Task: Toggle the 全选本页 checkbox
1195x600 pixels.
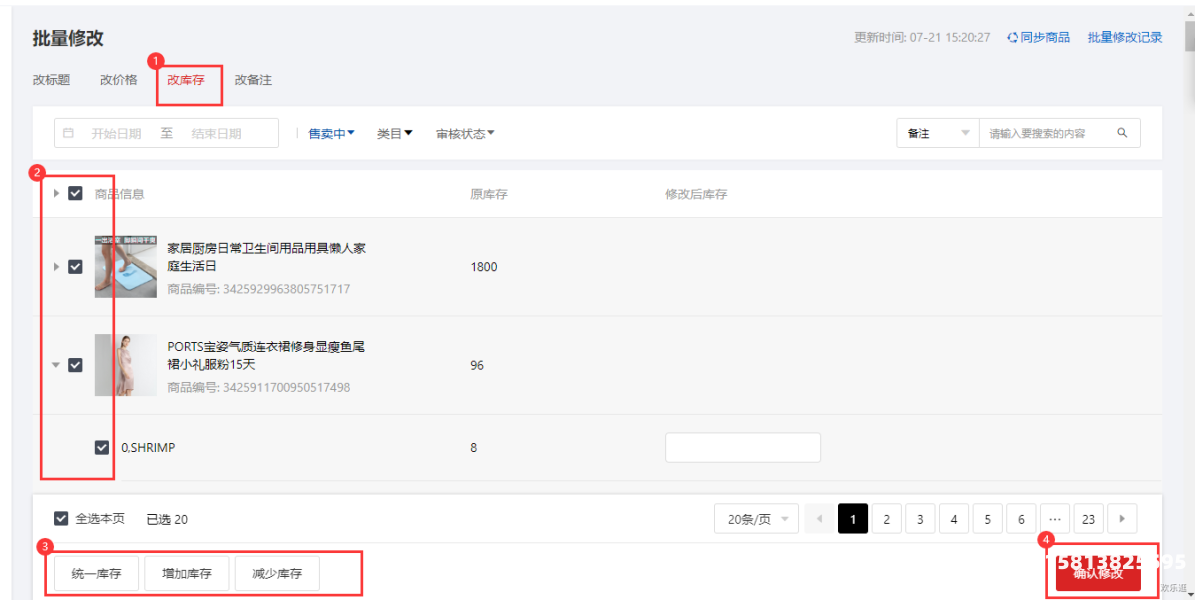Action: tap(62, 519)
